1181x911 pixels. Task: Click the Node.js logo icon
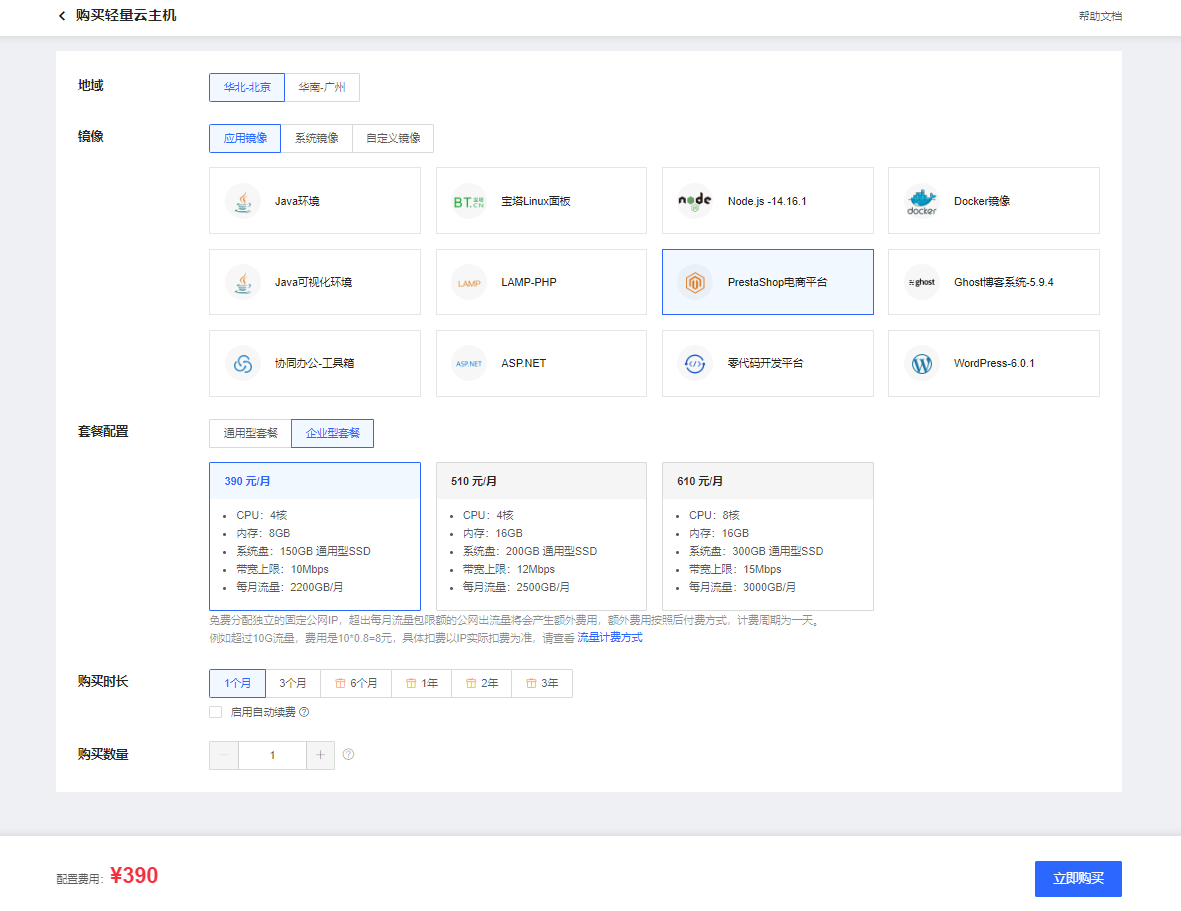(694, 201)
